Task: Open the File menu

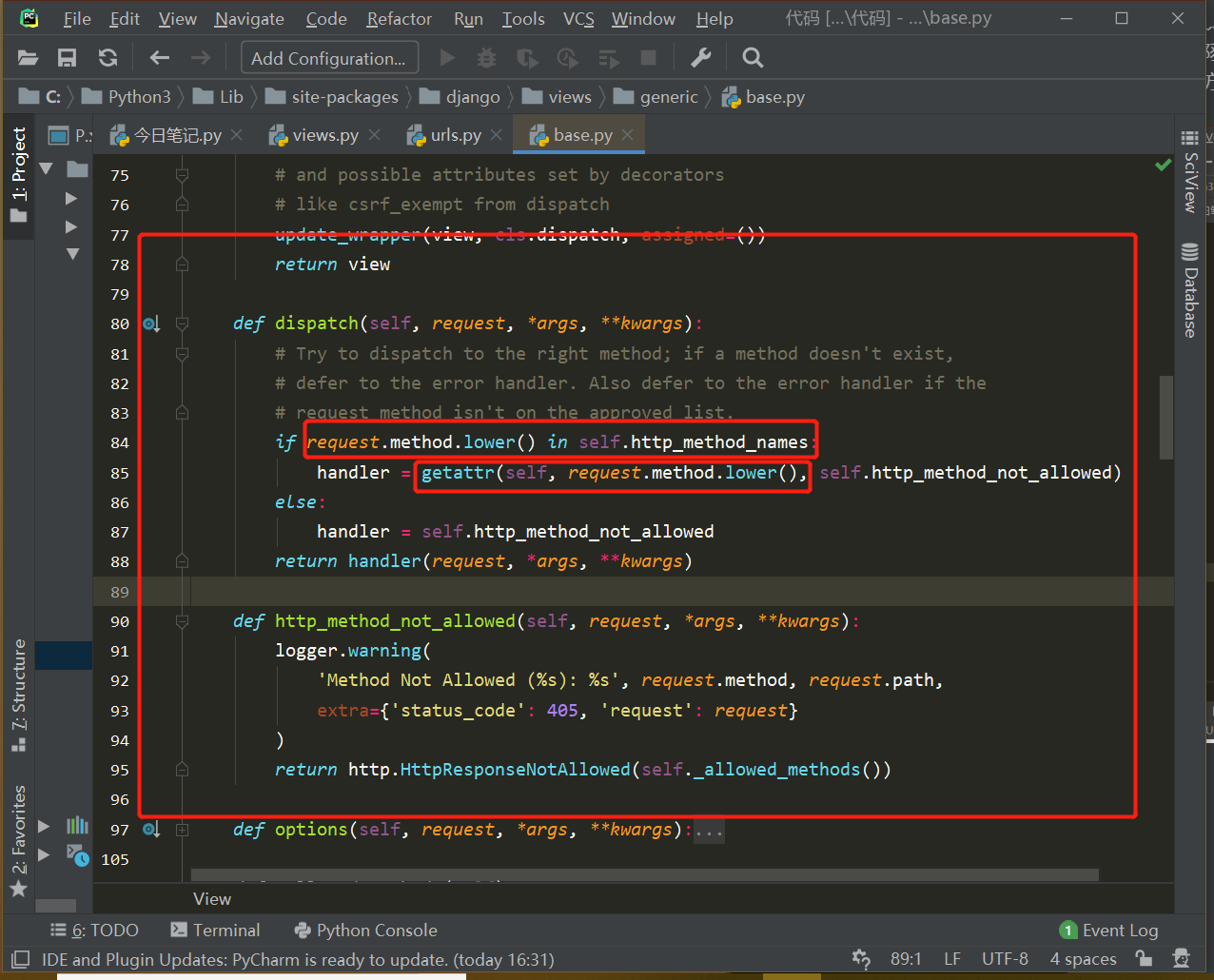Action: [77, 19]
